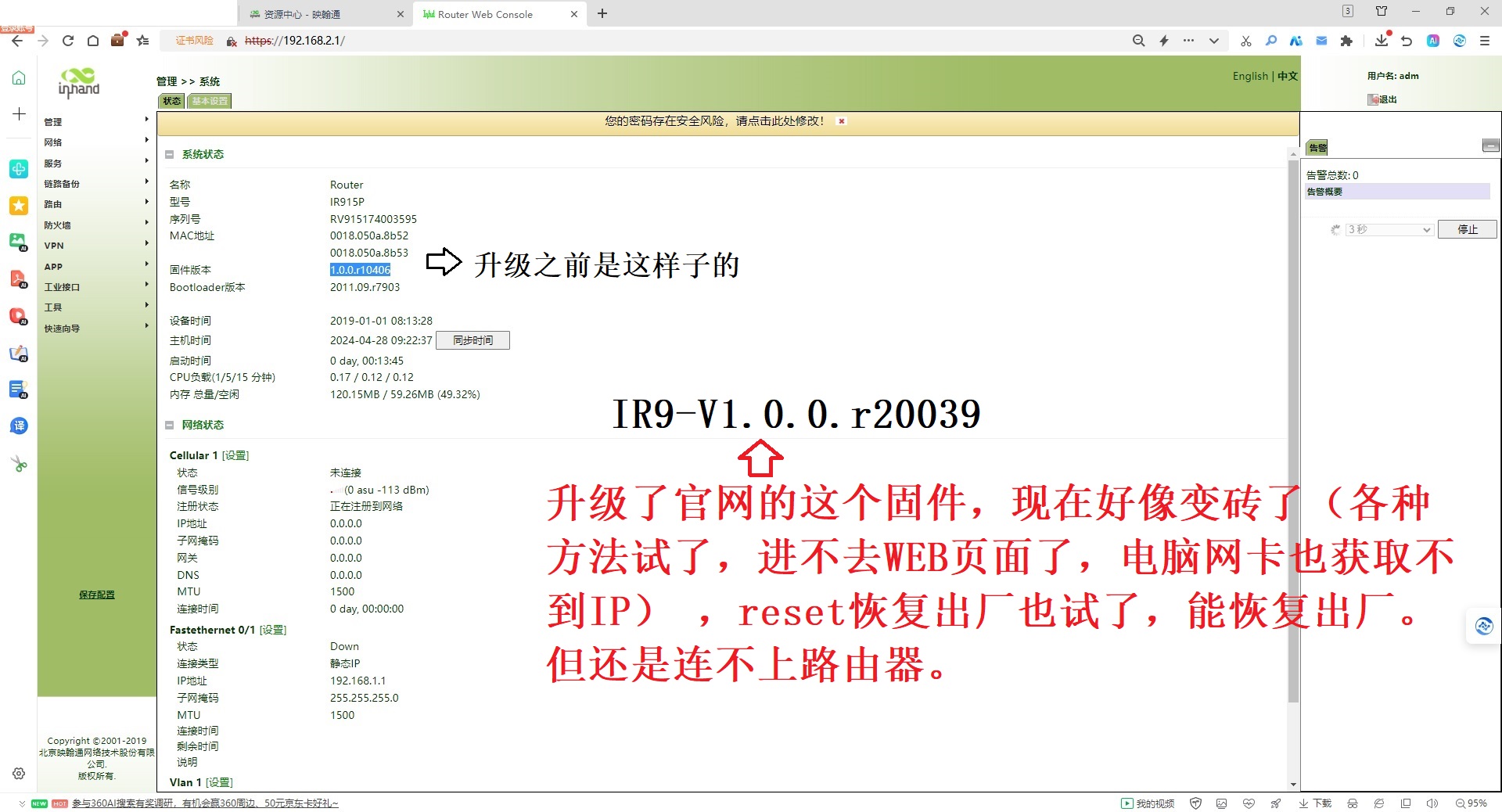Viewport: 1502px width, 812px height.
Task: Click the taskbar volume icon
Action: pos(1432,803)
